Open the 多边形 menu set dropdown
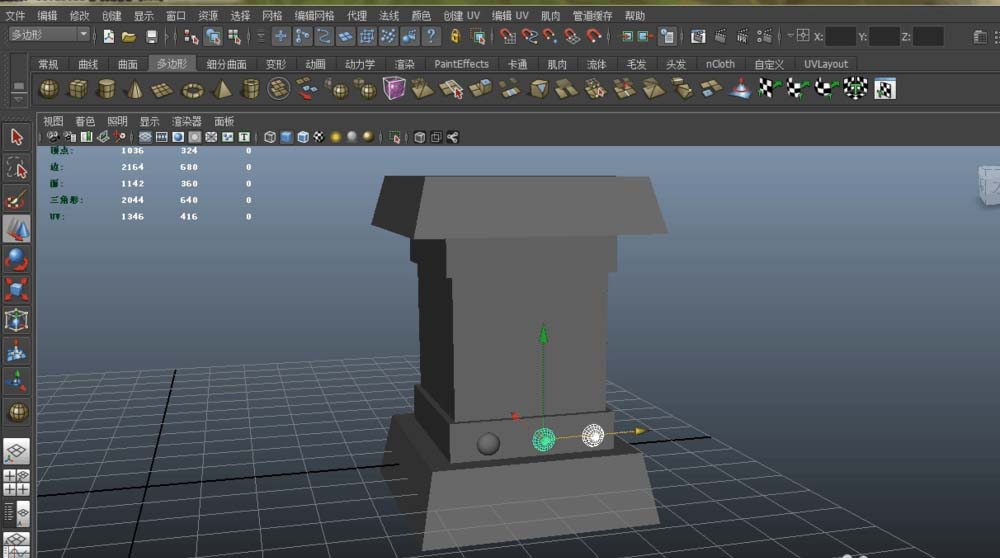The width and height of the screenshot is (1000, 558). tap(49, 34)
